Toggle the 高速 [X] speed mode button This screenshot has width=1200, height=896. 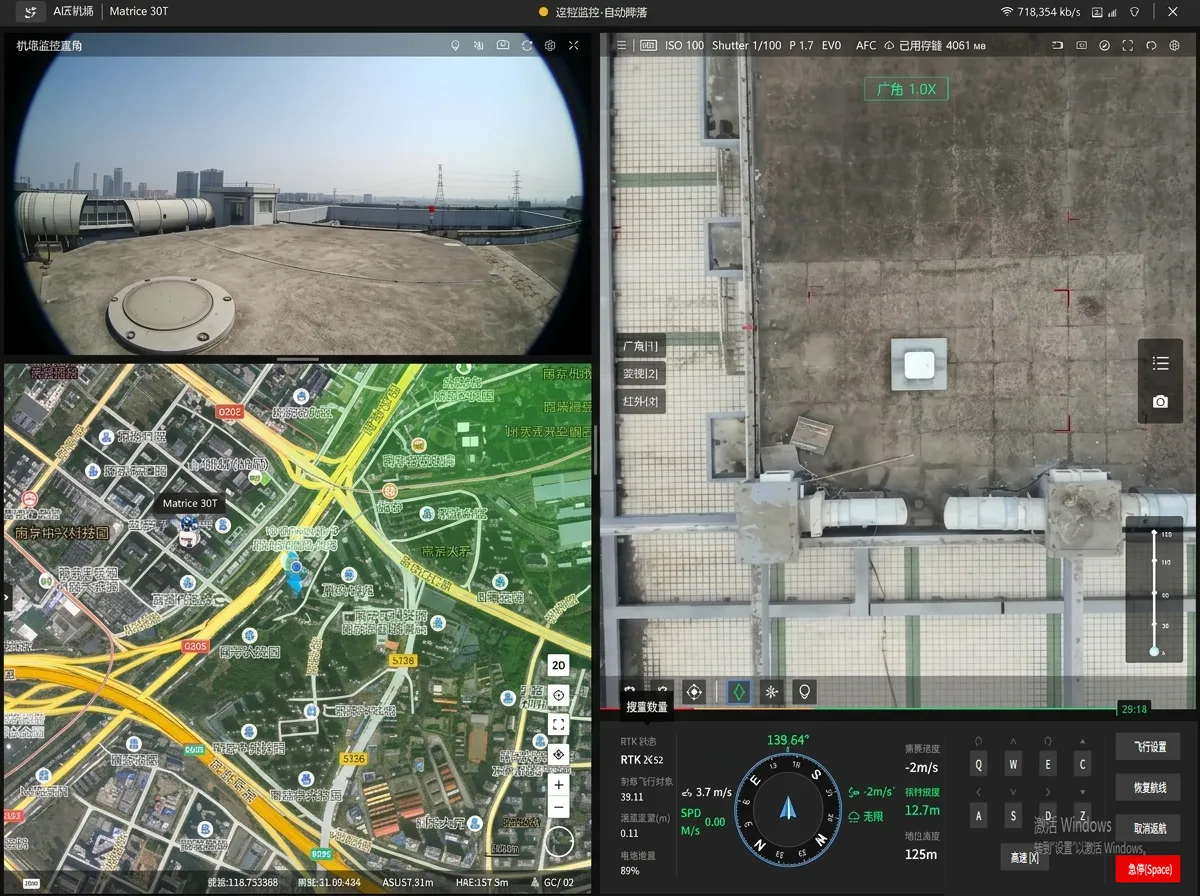(x=1024, y=857)
